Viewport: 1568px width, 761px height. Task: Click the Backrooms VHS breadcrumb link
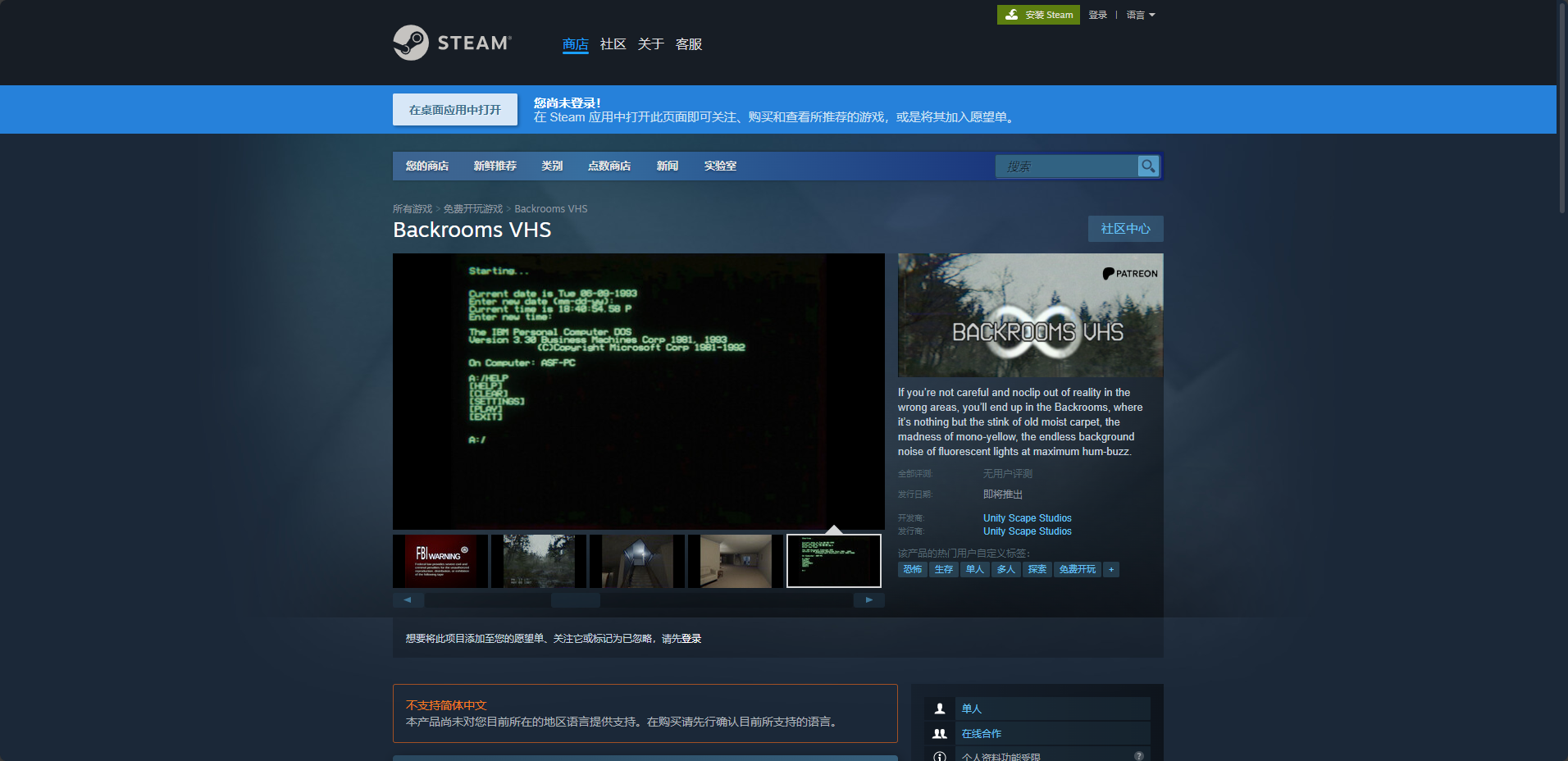551,209
